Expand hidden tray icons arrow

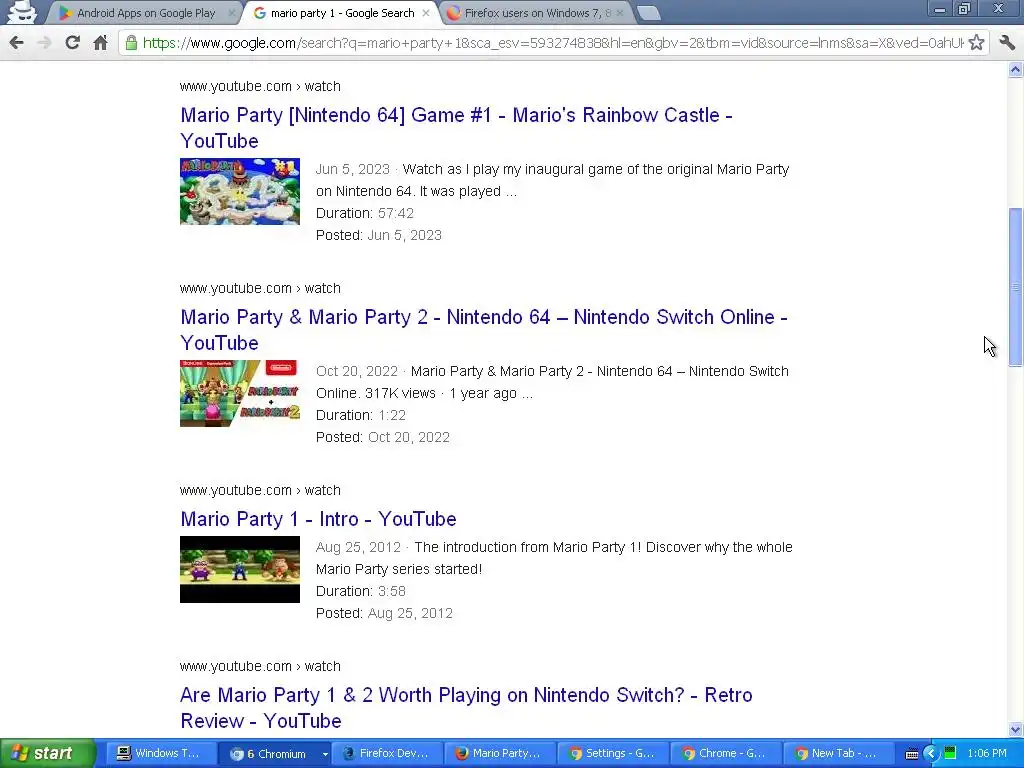click(930, 754)
